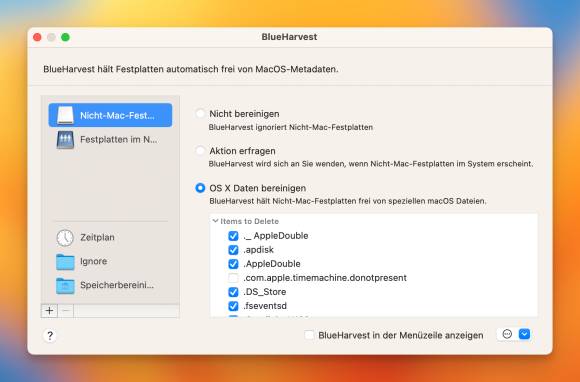Zoom the window with the green button
The height and width of the screenshot is (382, 580).
tap(65, 37)
